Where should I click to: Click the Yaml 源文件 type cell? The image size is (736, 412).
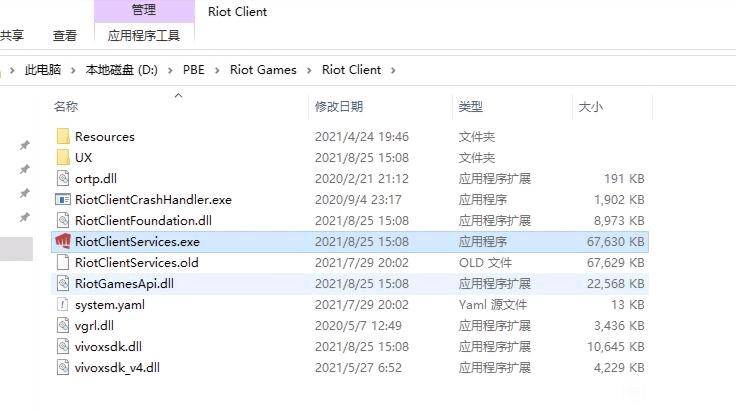(493, 305)
